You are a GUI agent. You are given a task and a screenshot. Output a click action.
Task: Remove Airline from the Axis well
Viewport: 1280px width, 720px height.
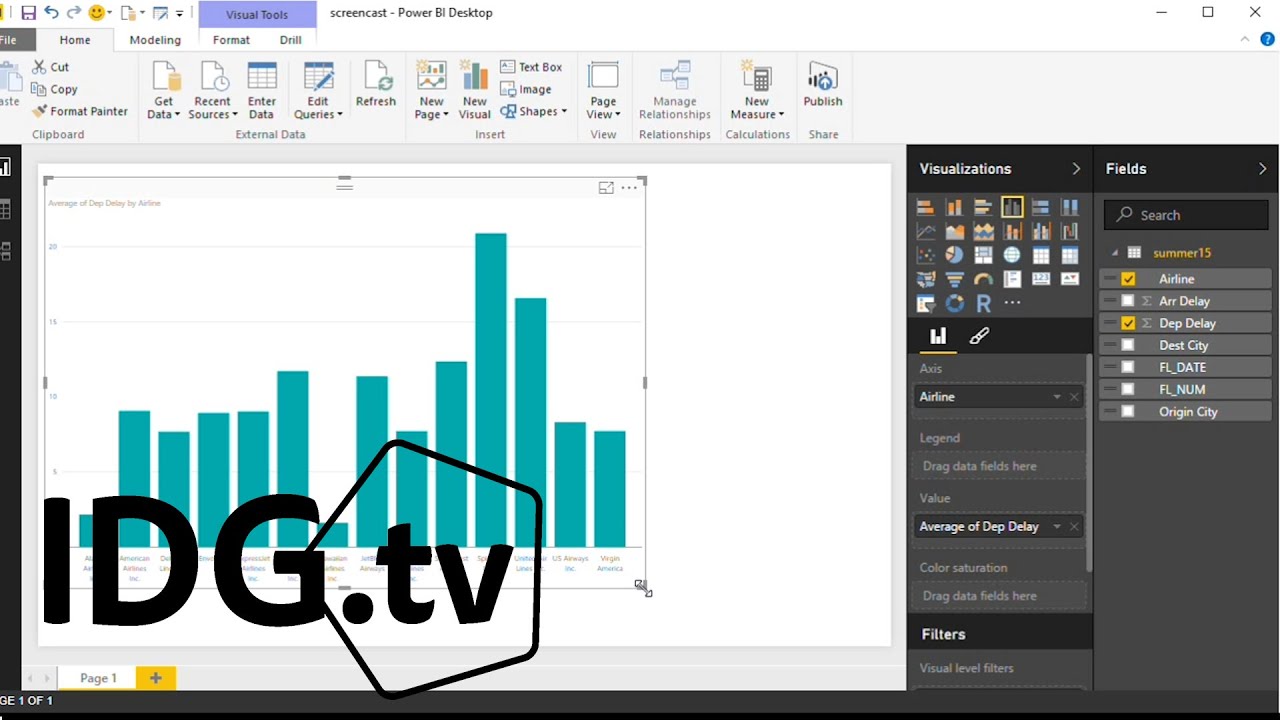(1075, 397)
